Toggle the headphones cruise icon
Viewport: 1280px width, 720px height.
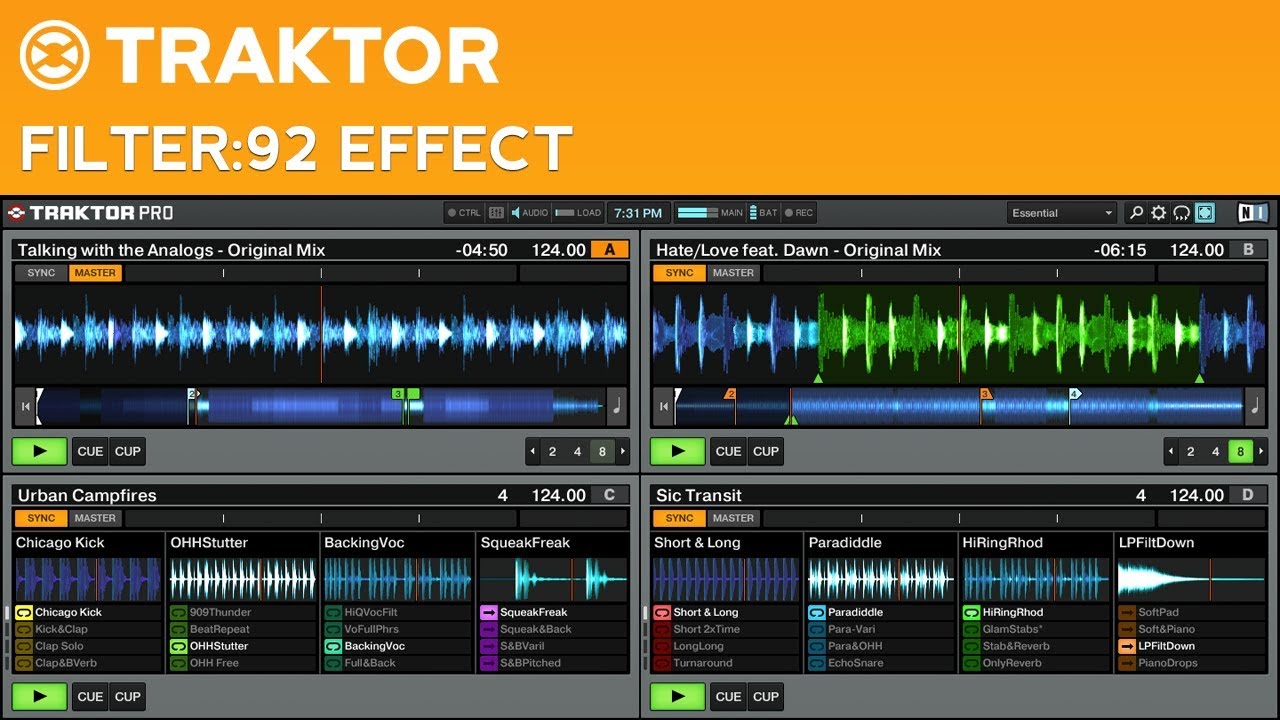(1182, 213)
